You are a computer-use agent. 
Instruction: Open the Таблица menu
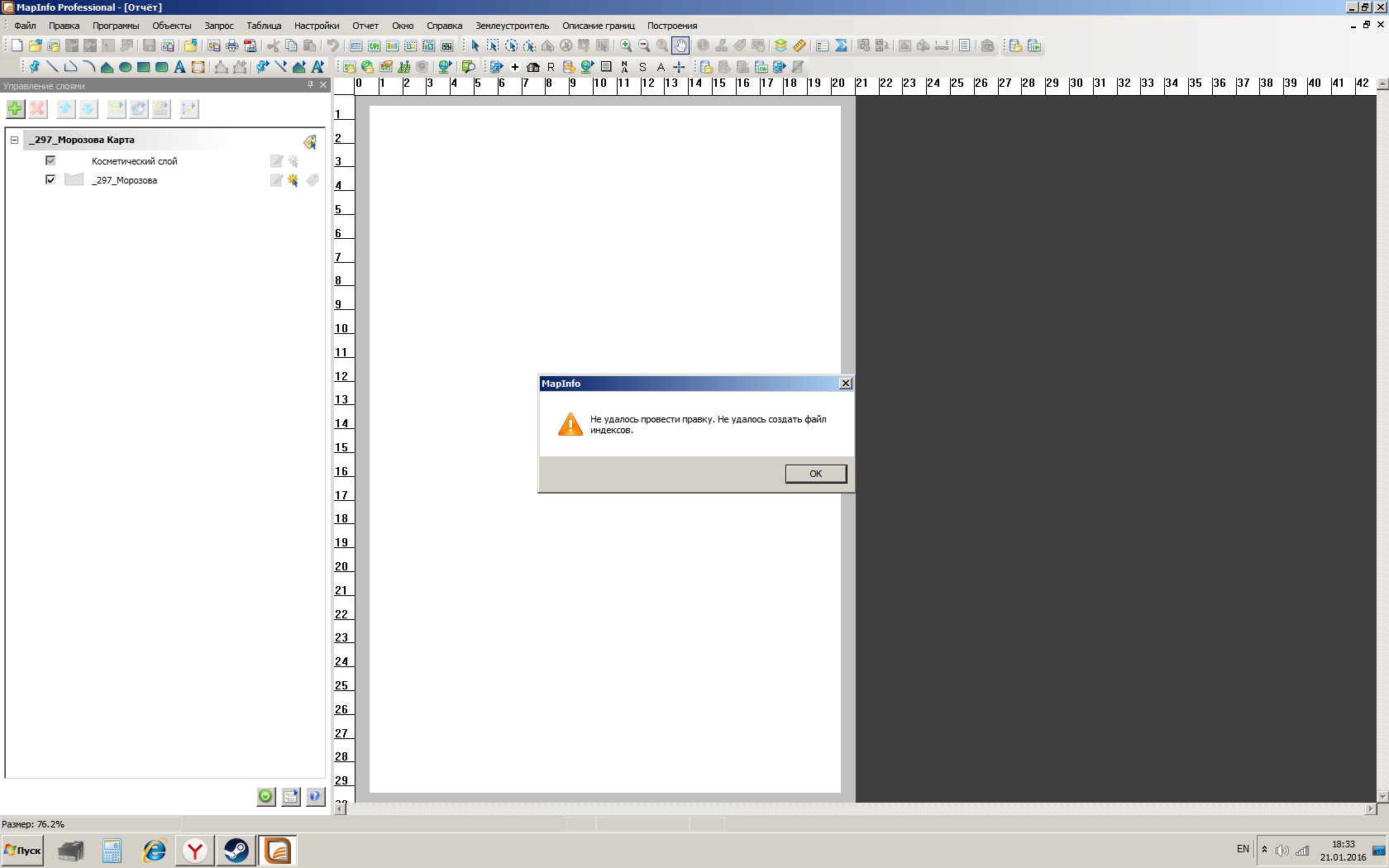click(264, 26)
